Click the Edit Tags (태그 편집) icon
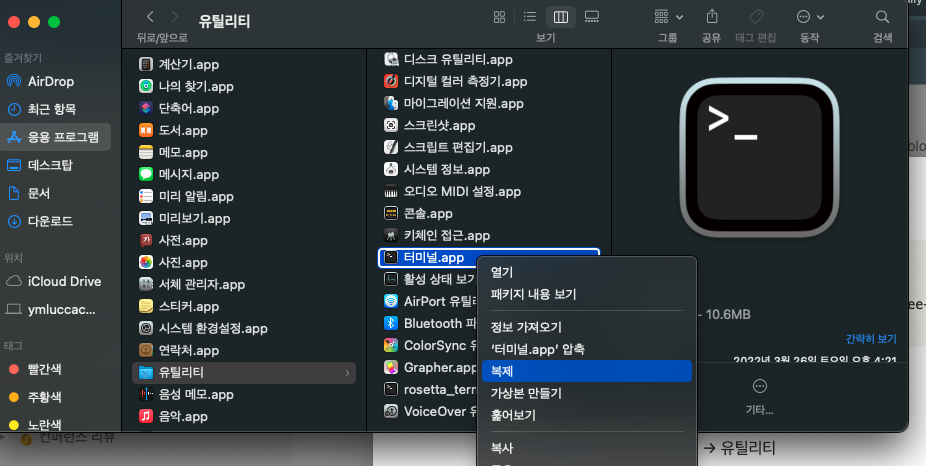Image resolution: width=926 pixels, height=466 pixels. 755,17
